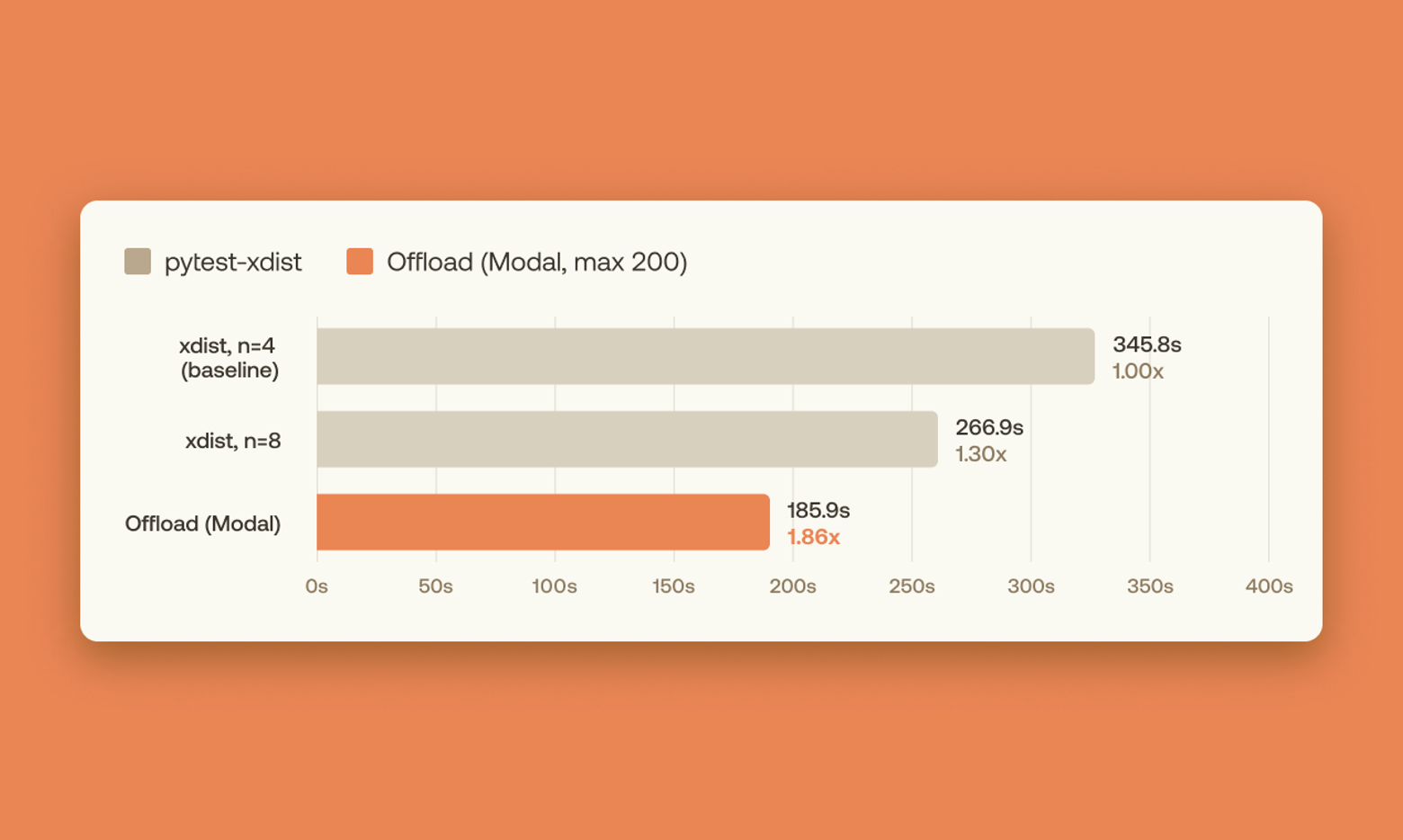Click the 1.00x speedup text
Screen dimensions: 1403x840
[1138, 371]
